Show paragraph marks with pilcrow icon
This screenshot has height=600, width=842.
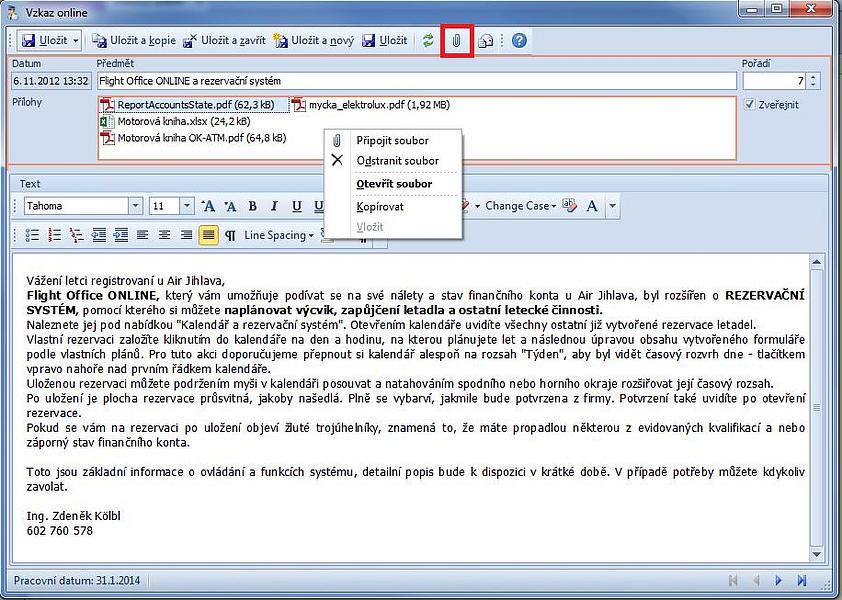click(x=230, y=235)
